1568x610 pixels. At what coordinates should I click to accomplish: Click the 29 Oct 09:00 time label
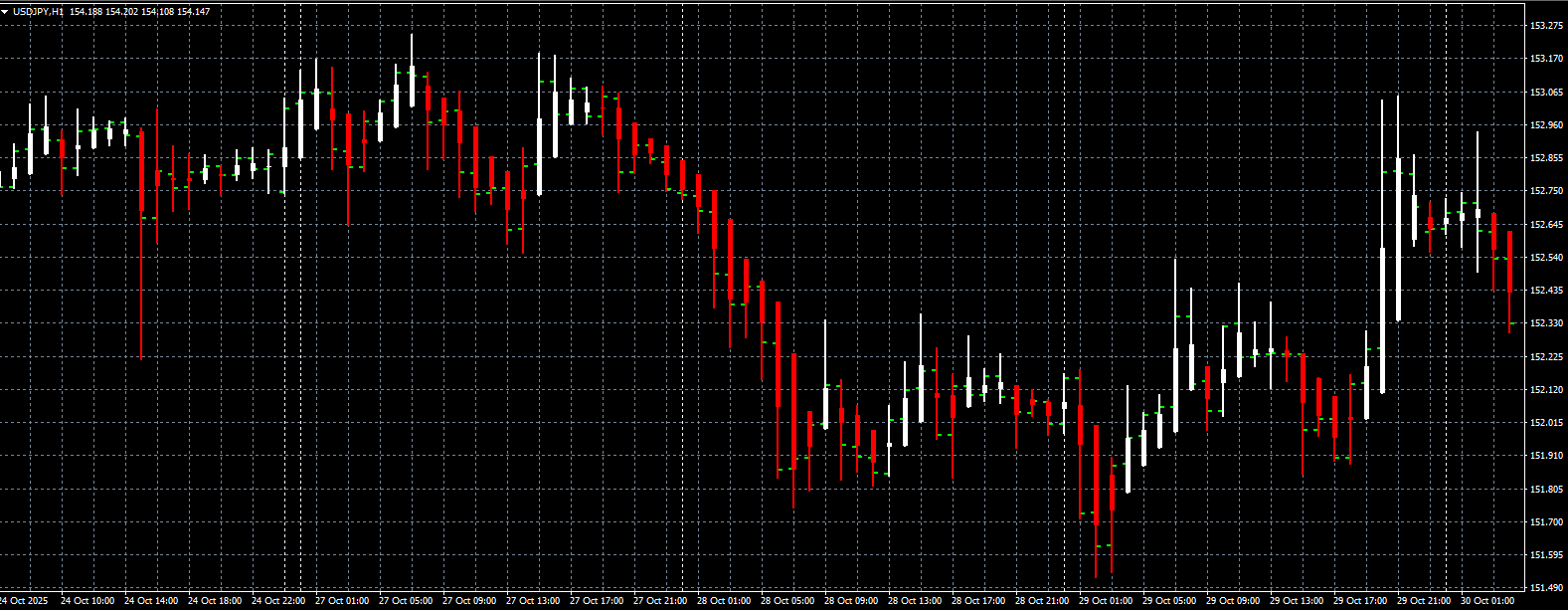[1233, 601]
